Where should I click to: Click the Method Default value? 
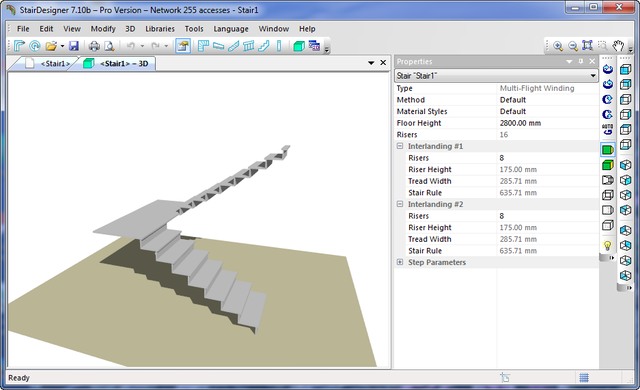pos(548,100)
